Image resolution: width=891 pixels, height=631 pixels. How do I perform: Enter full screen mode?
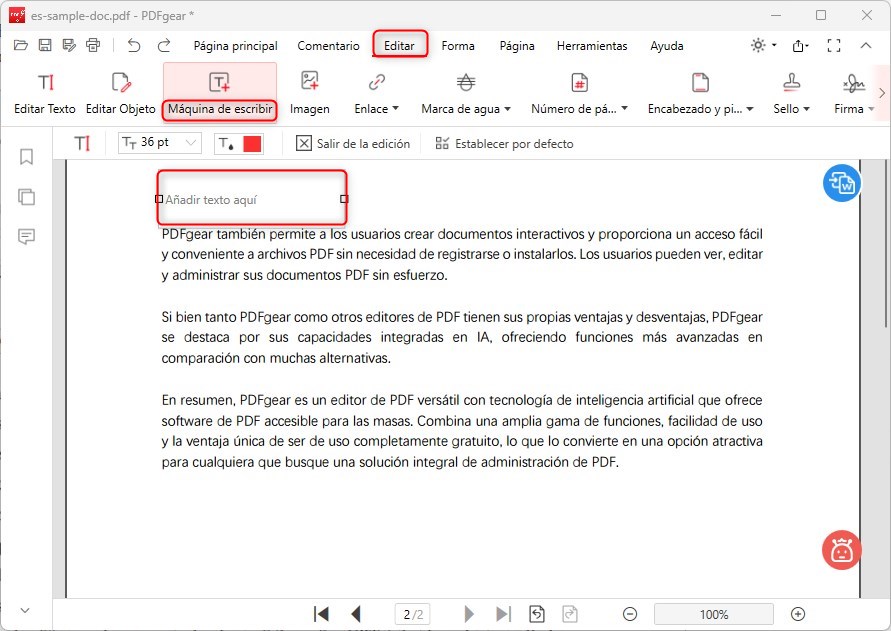[834, 45]
